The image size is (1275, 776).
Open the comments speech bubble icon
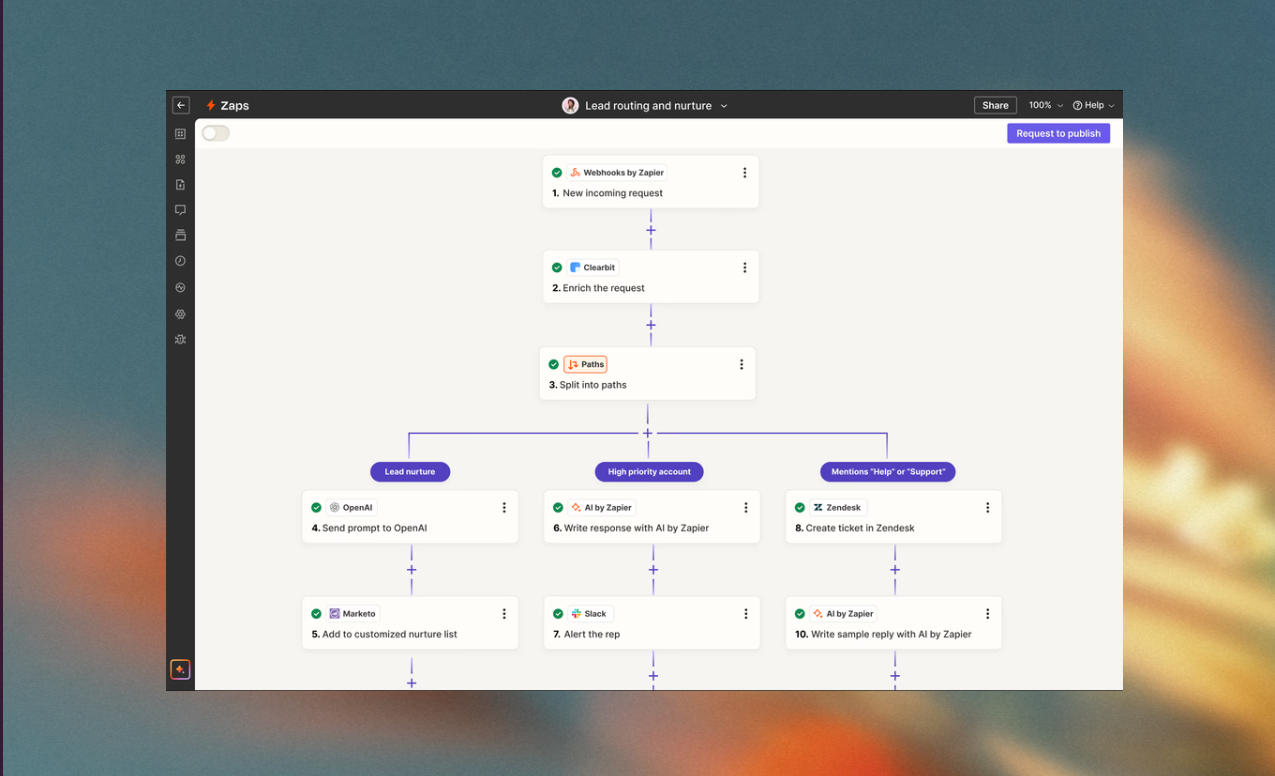point(180,210)
